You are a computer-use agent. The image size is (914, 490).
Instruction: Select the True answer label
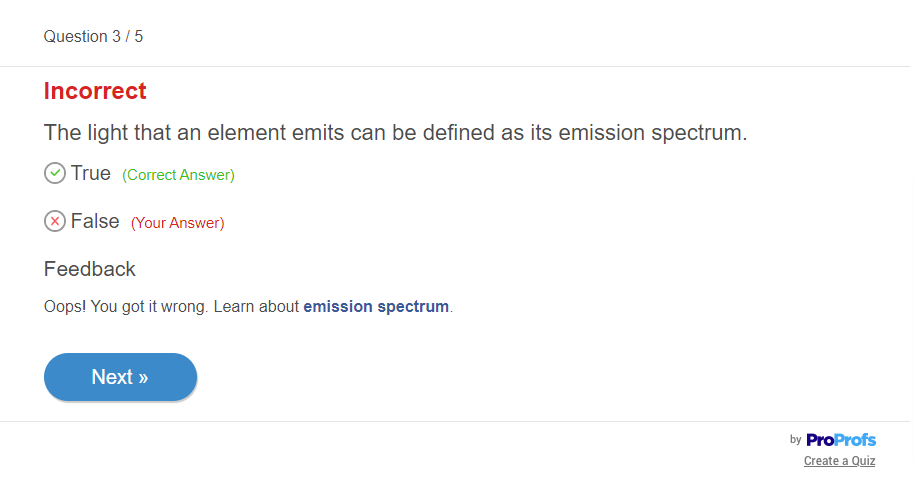point(91,173)
